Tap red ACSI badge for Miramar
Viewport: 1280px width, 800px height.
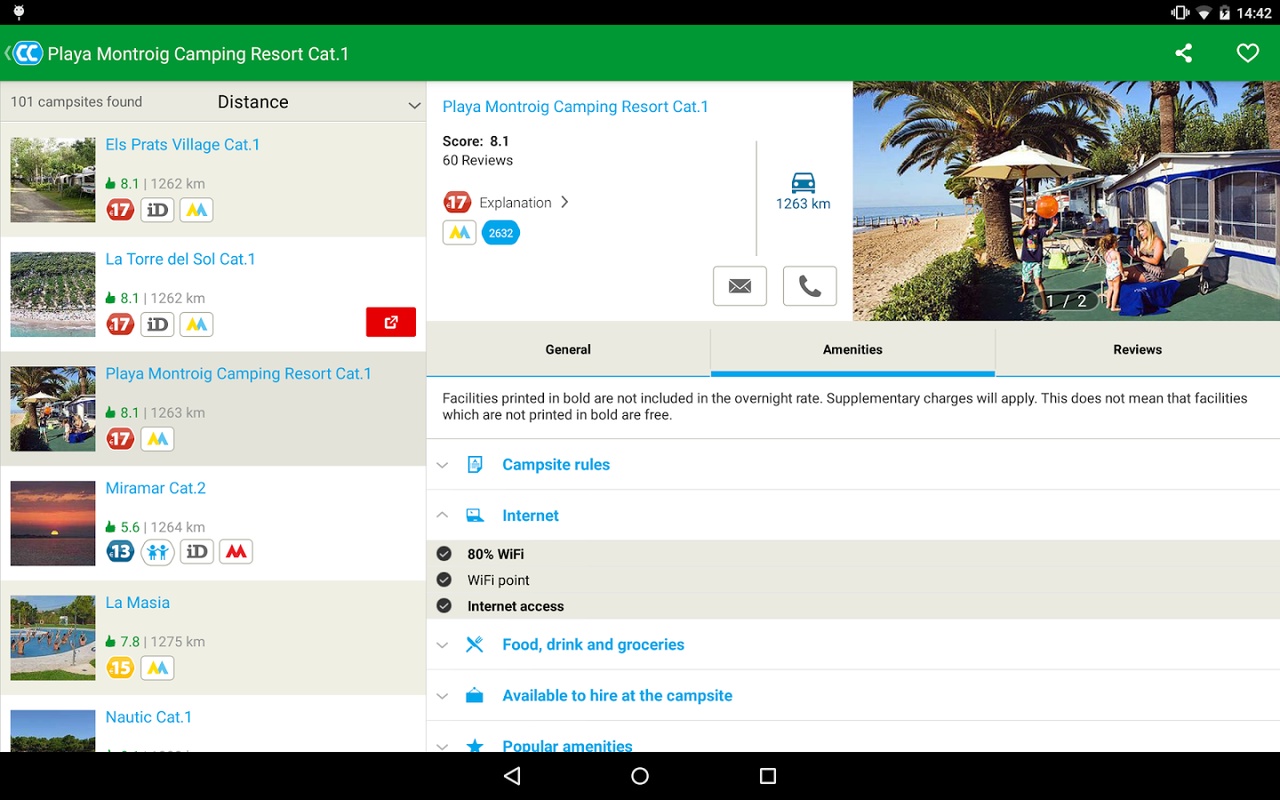[x=236, y=551]
